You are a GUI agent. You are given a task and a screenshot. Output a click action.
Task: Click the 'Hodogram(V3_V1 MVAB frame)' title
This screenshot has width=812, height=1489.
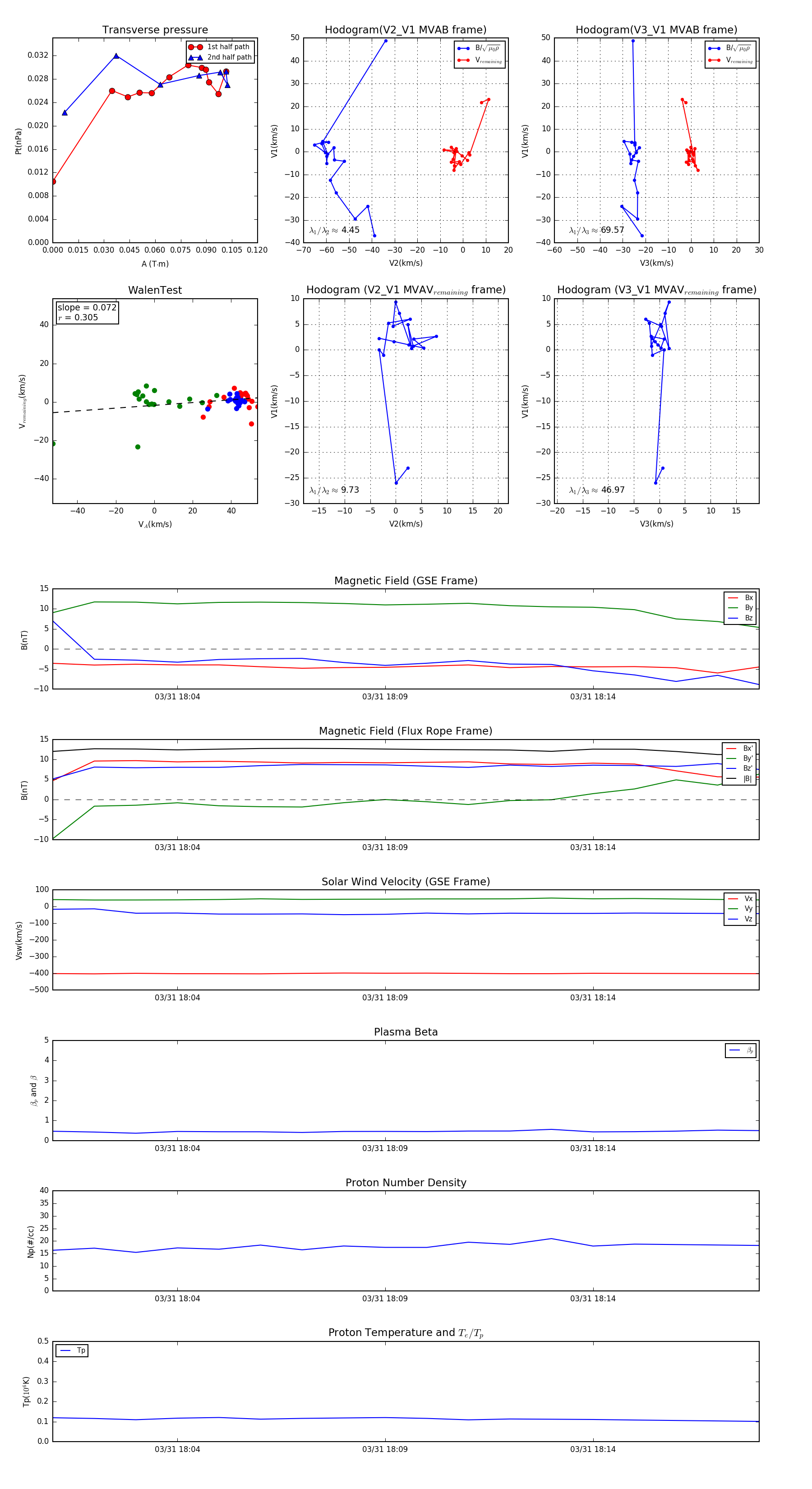656,30
